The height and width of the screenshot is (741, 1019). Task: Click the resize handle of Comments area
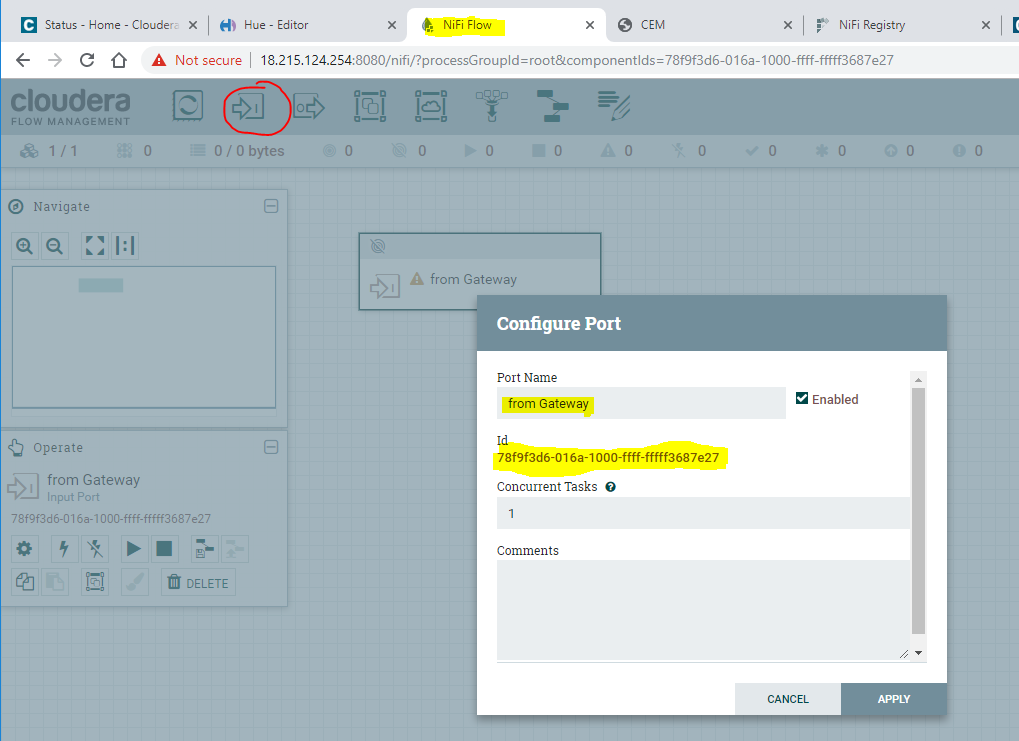pos(903,654)
